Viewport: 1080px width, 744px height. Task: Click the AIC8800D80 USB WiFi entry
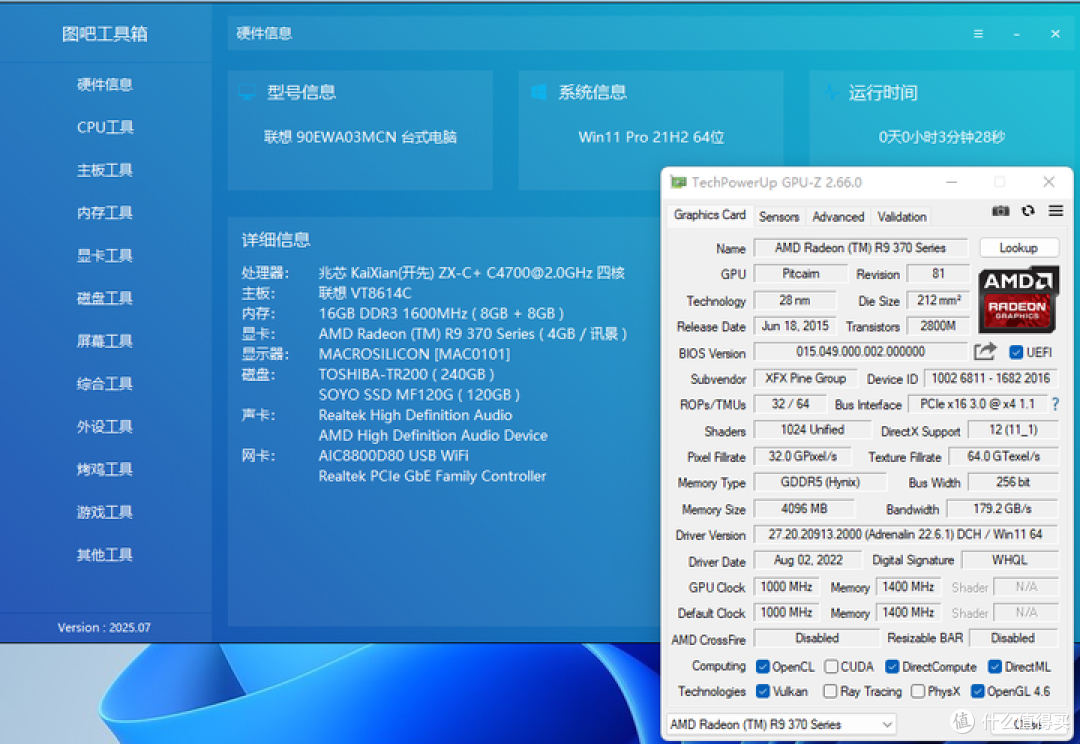(393, 456)
